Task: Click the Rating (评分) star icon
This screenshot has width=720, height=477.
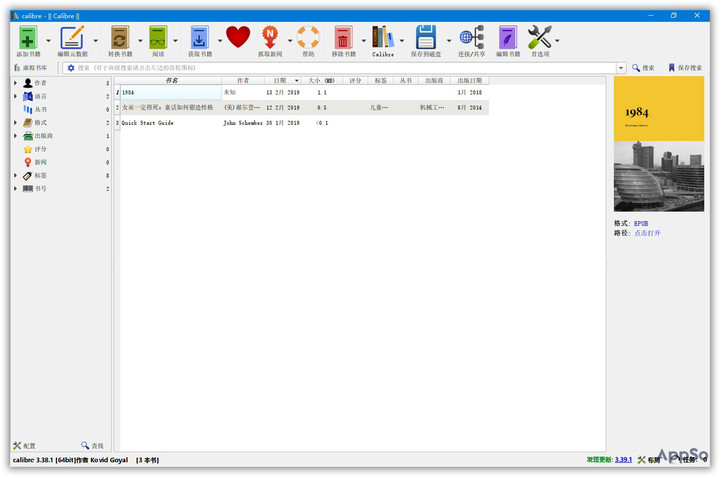Action: 28,149
